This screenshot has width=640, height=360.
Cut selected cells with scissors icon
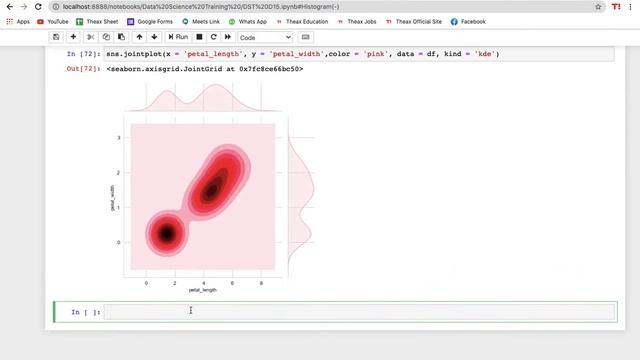click(91, 37)
